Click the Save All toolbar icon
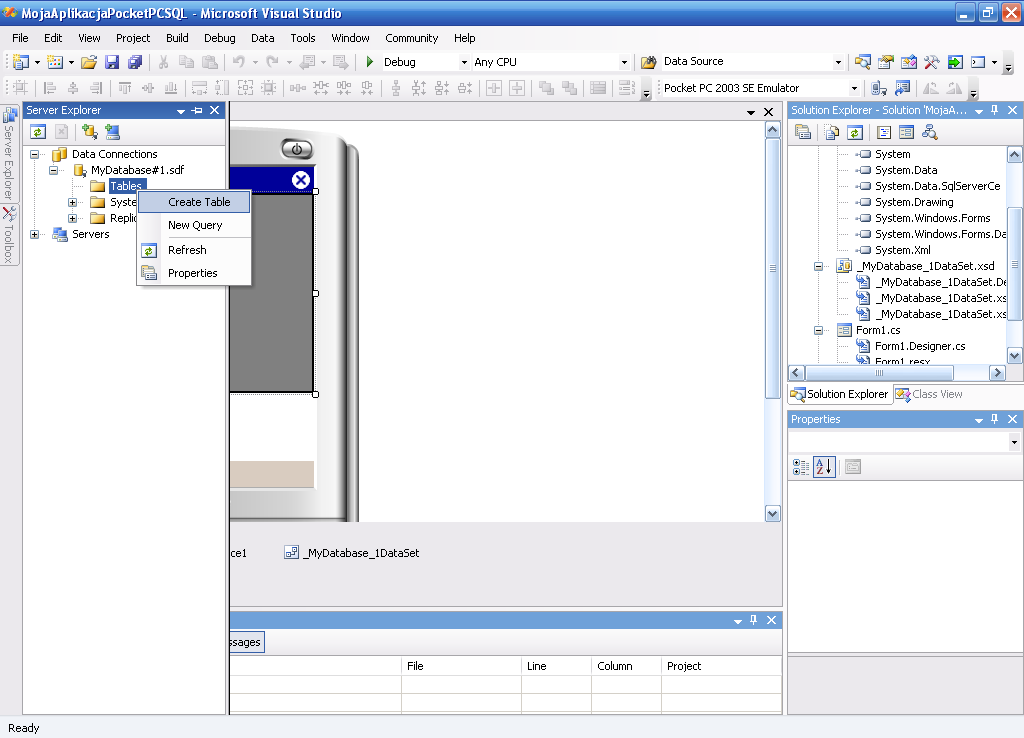This screenshot has height=738, width=1024. 135,62
